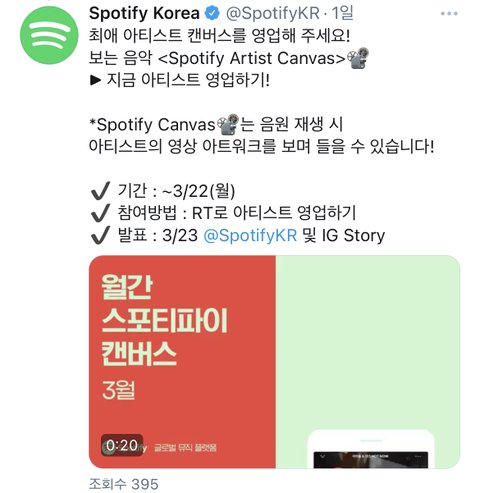
Task: Click the 글로벌 뮤직 플랫폼 caption in video
Action: pyautogui.click(x=185, y=447)
